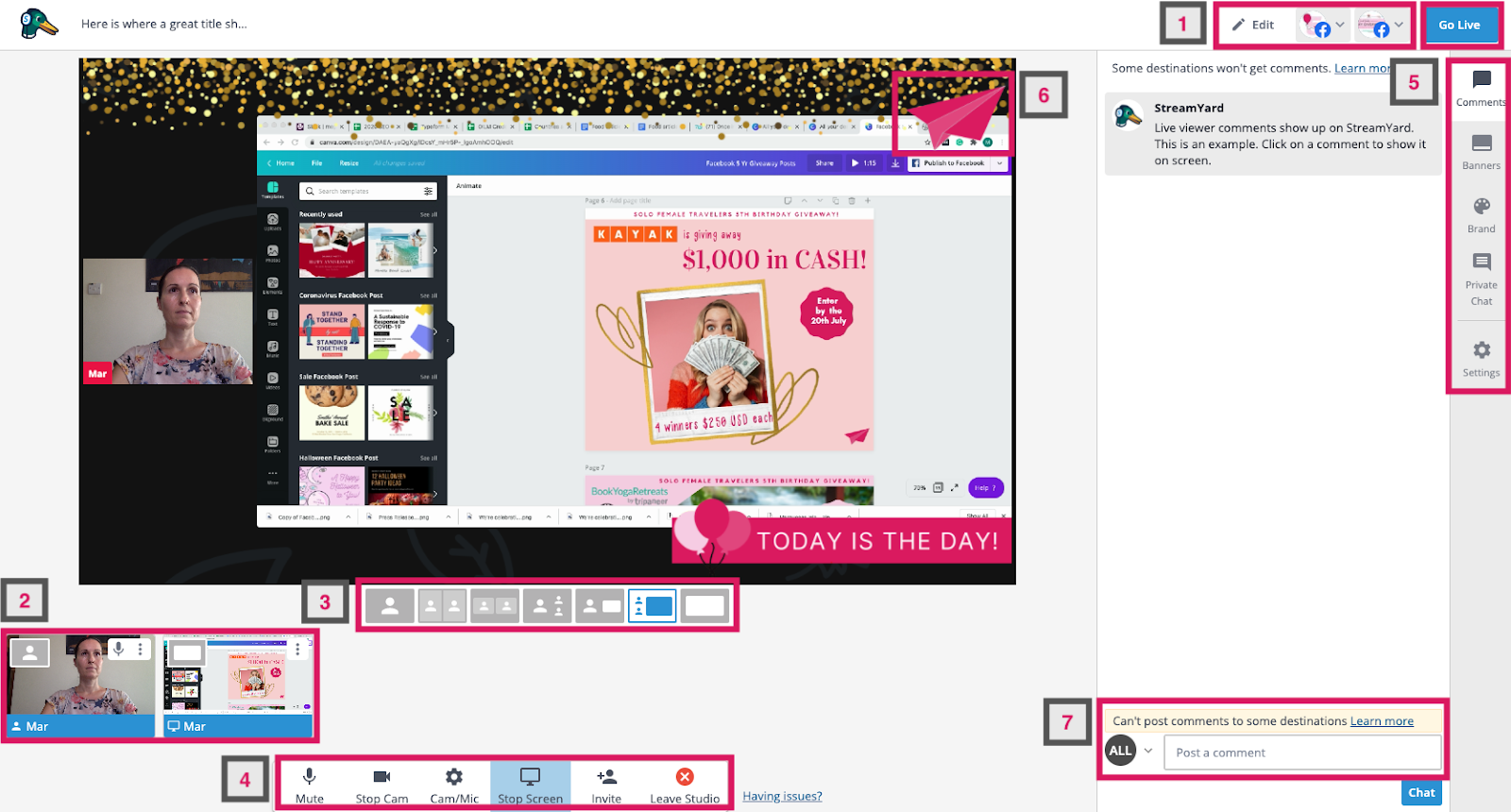Follow Learn more beside 'Can't post comments'
Screen dimensions: 1511x812
[x=1382, y=720]
